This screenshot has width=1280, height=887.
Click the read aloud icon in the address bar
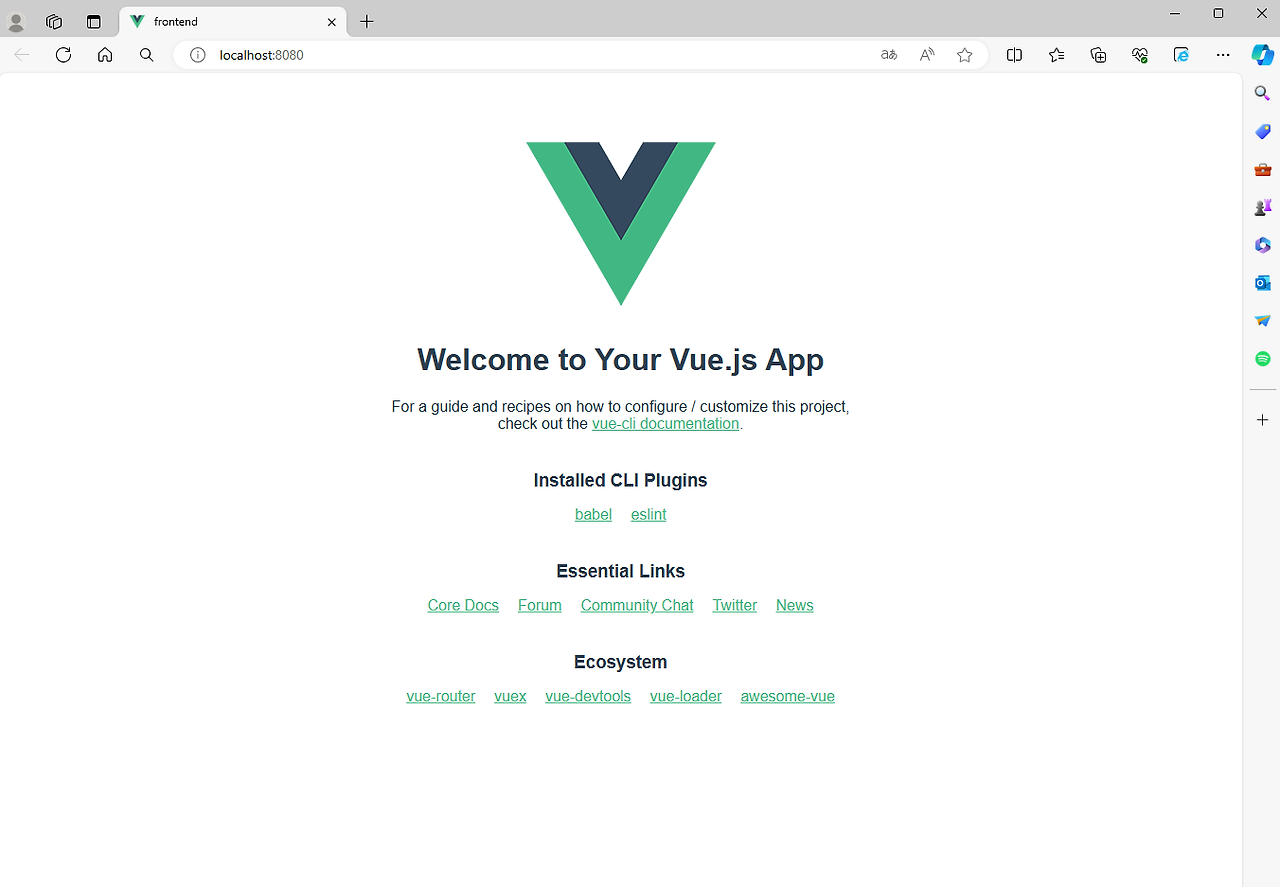point(927,55)
